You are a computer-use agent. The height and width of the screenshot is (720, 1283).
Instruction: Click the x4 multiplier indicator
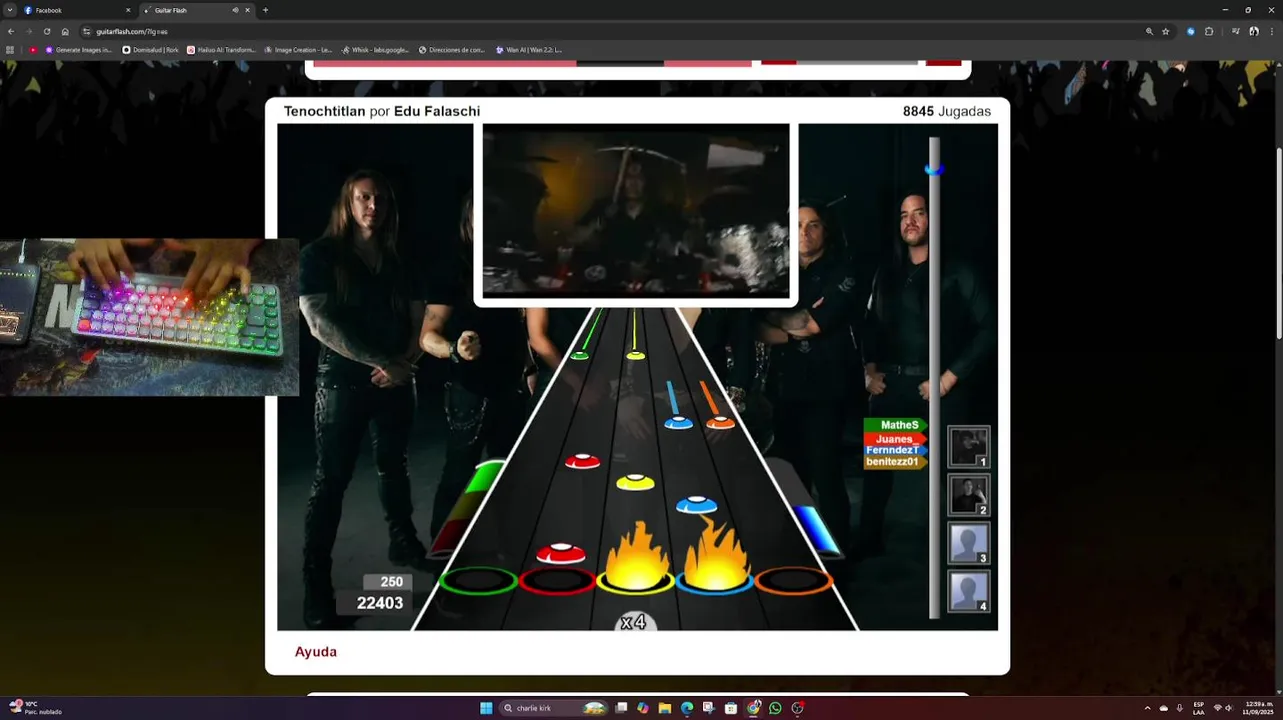tap(634, 622)
